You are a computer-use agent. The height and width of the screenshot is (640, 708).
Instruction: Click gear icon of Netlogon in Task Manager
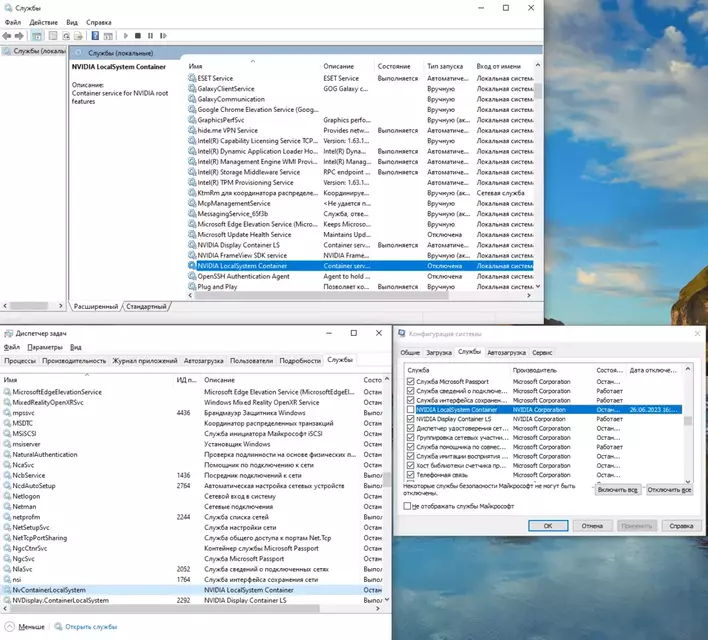click(x=7, y=496)
